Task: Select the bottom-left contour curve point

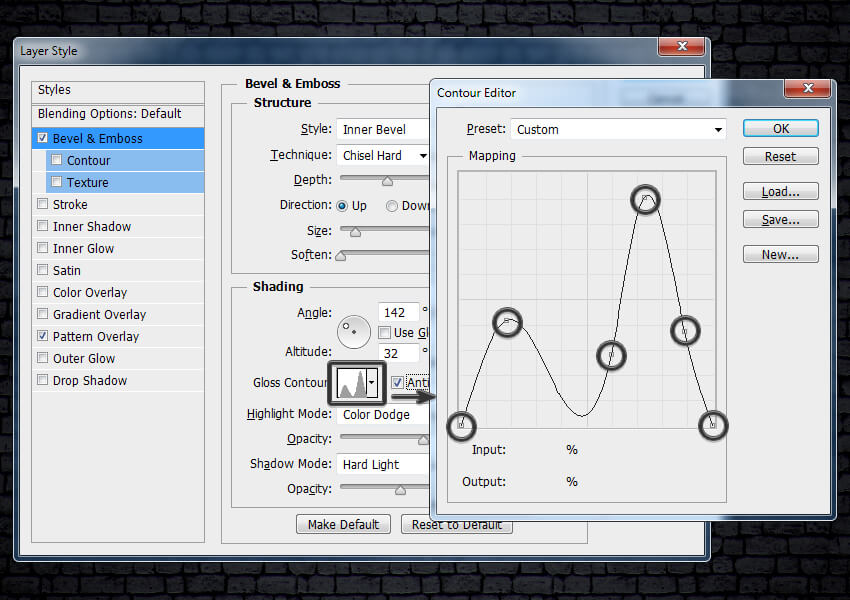Action: (461, 425)
